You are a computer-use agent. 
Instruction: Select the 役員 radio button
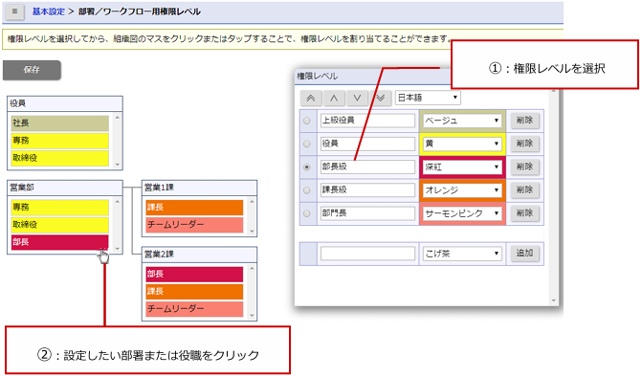pyautogui.click(x=307, y=144)
